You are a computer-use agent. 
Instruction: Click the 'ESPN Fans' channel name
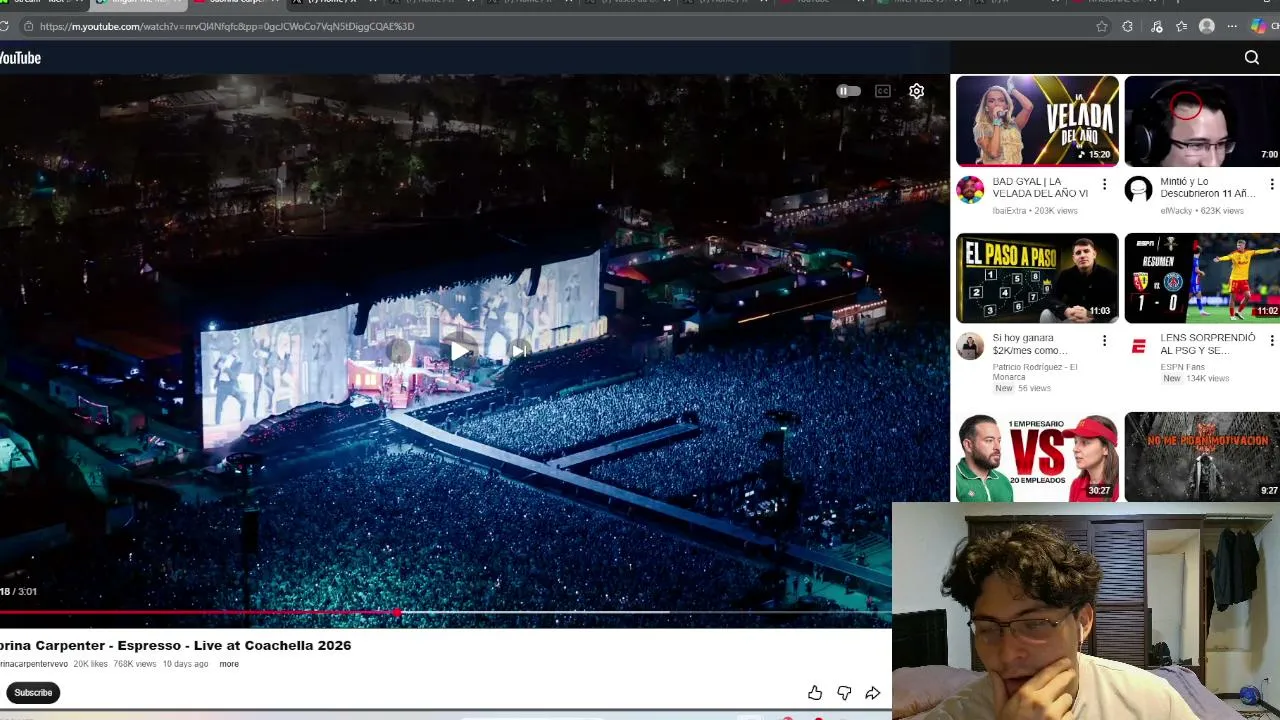pos(1182,367)
